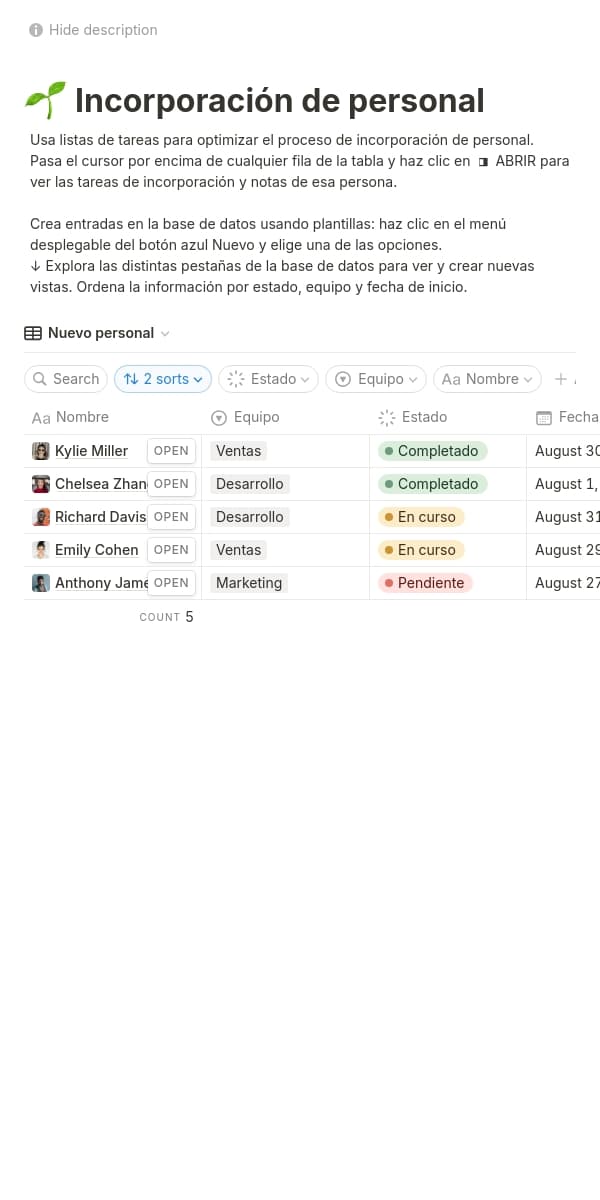Add a filter with the plus icon
The image size is (600, 1200).
click(x=561, y=379)
